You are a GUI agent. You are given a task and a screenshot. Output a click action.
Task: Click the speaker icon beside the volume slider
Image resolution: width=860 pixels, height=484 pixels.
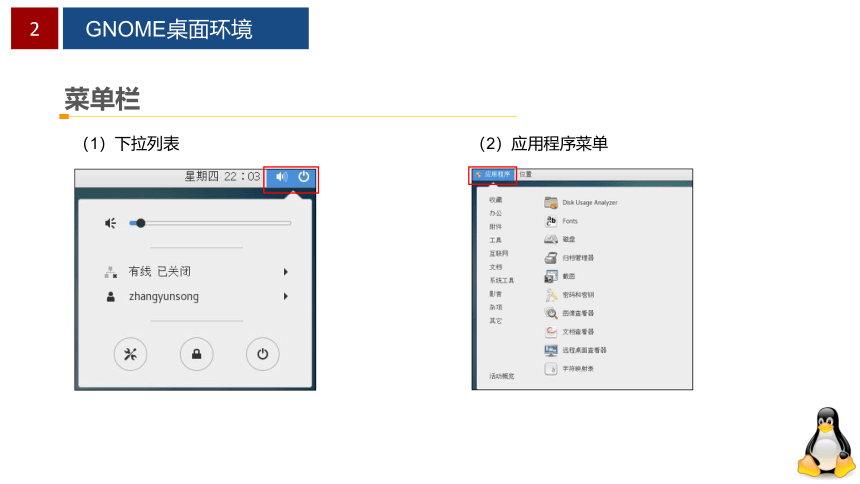click(x=110, y=223)
